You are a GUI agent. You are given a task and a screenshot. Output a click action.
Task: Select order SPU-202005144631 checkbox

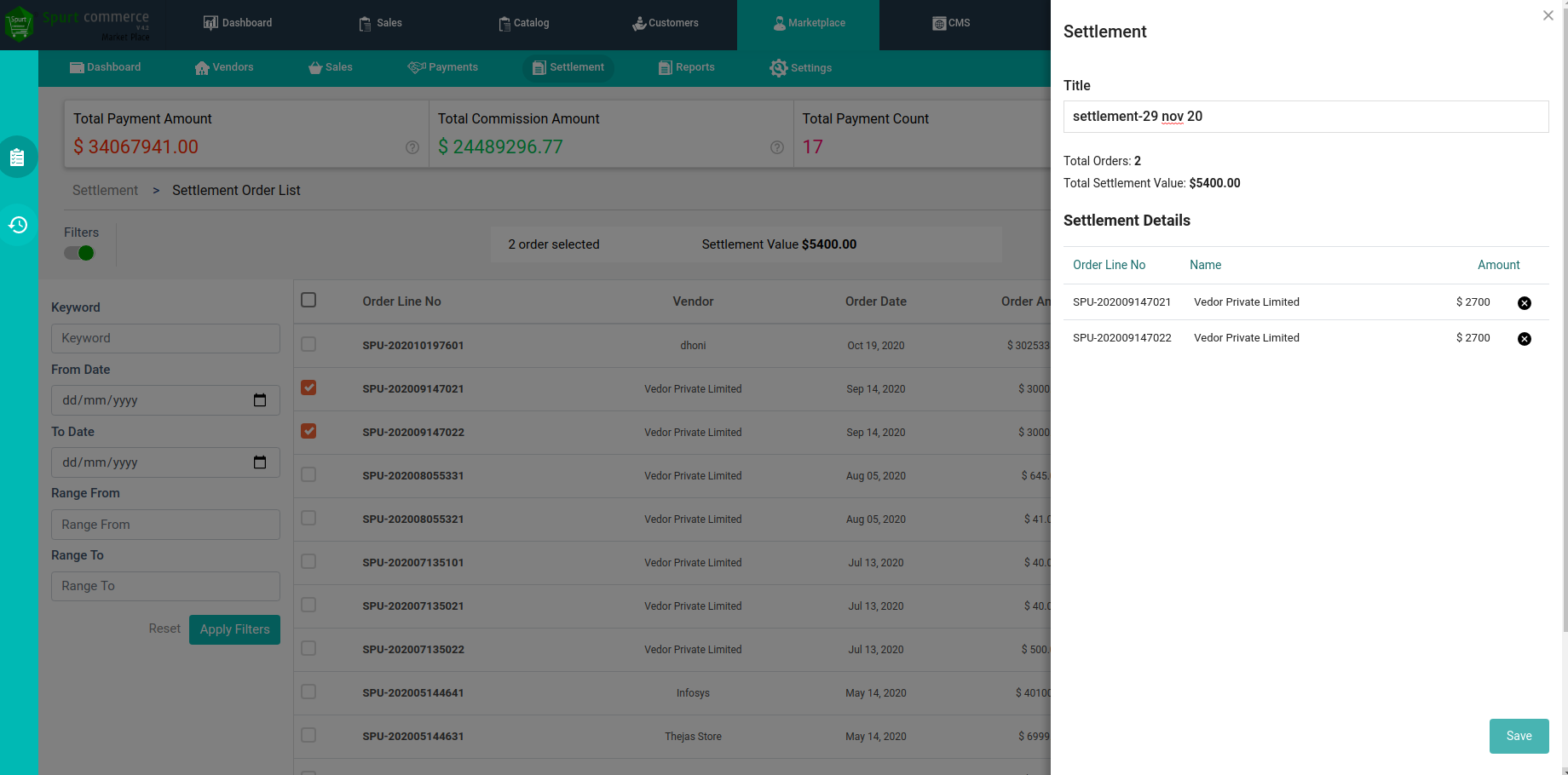pyautogui.click(x=308, y=735)
